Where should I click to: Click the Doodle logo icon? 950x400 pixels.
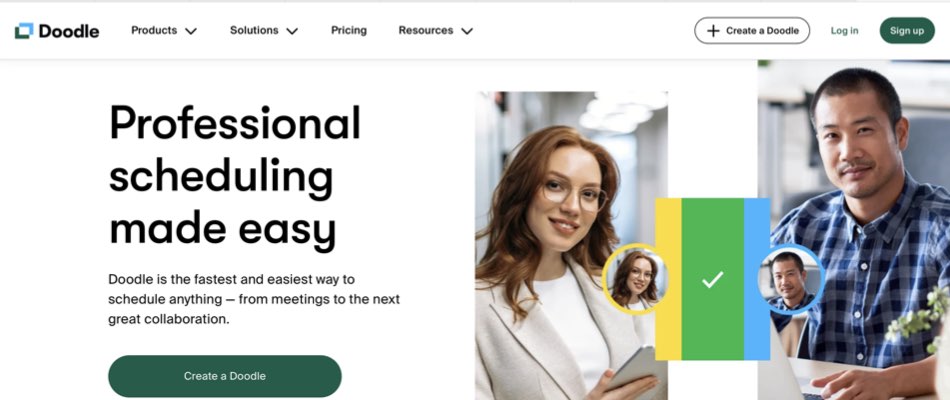pyautogui.click(x=24, y=30)
